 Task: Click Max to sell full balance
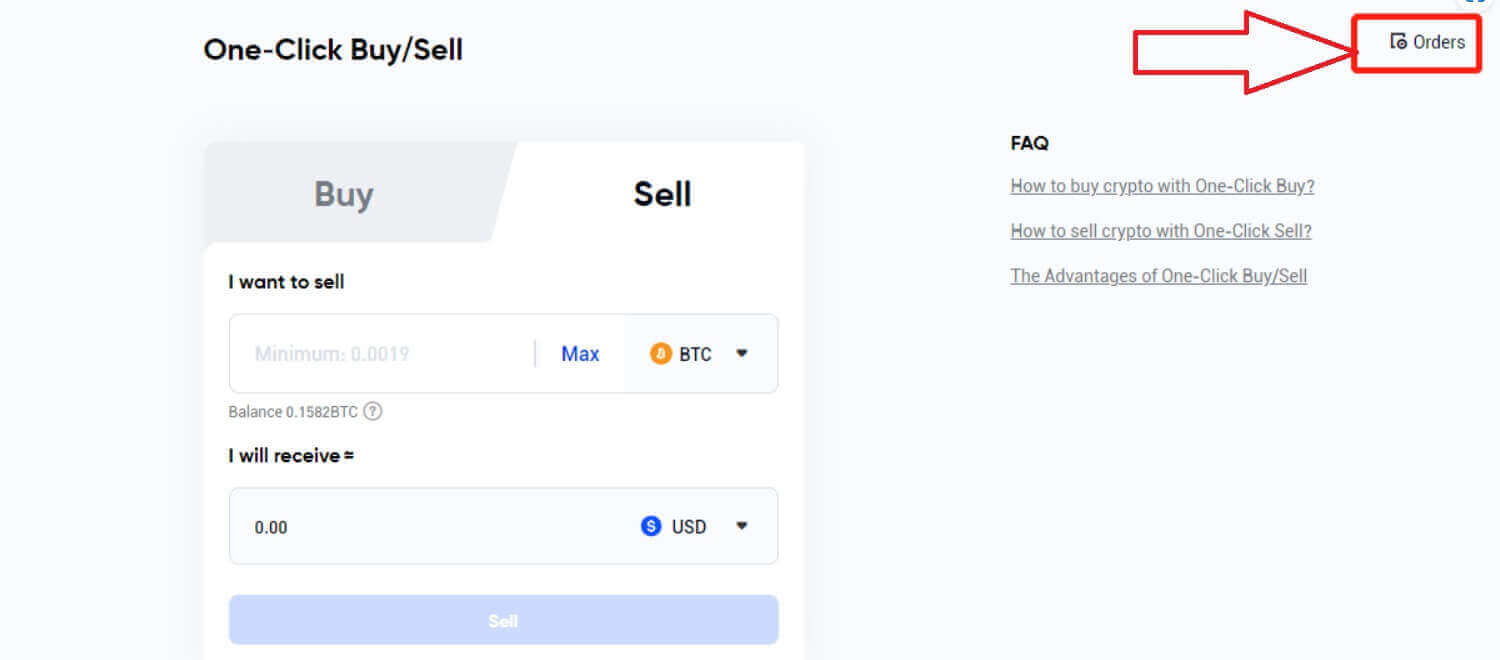(x=580, y=353)
